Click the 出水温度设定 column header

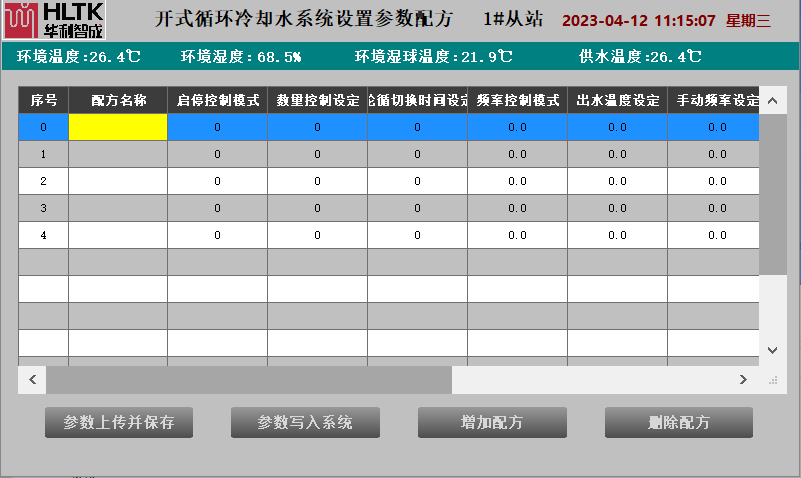[617, 100]
